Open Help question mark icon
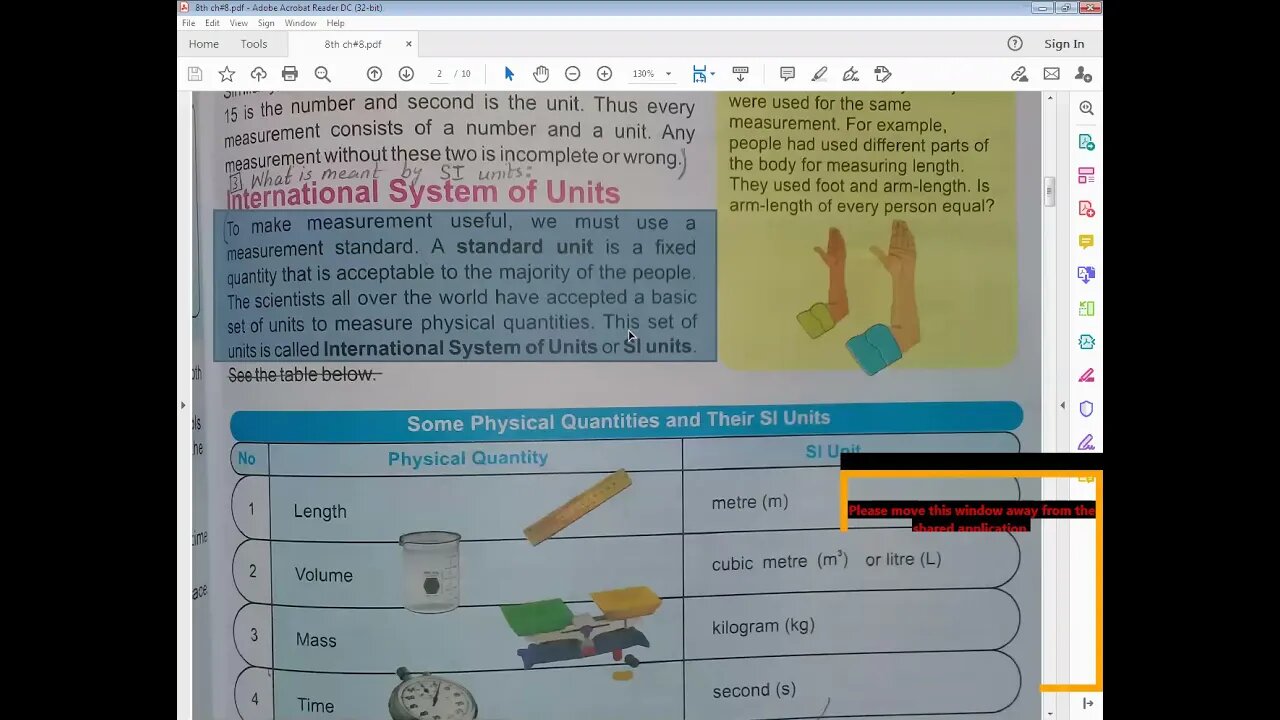 1015,44
